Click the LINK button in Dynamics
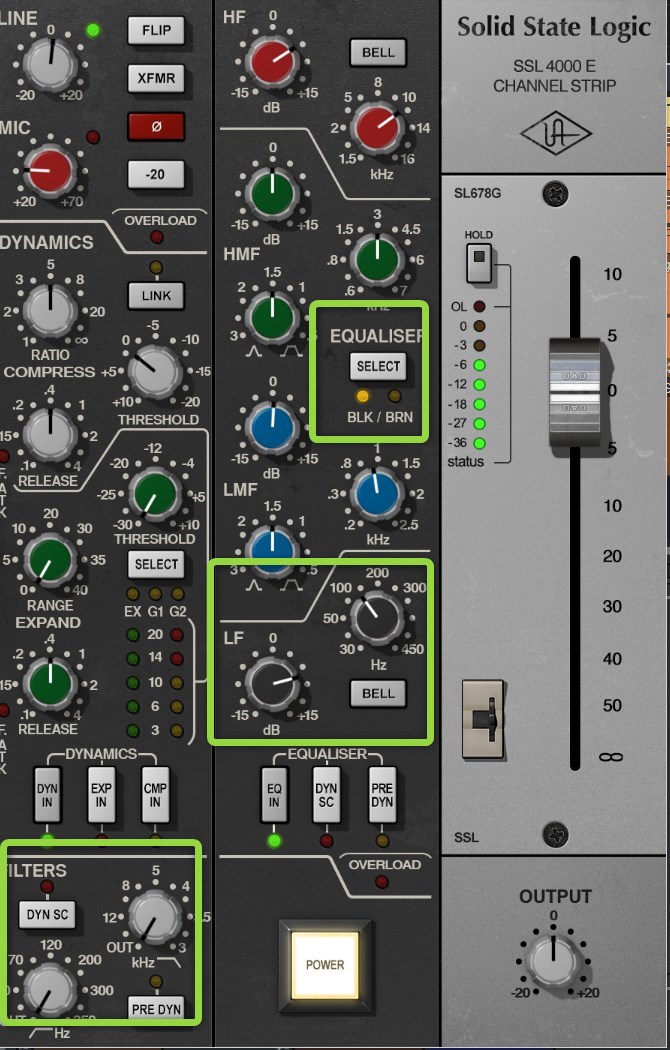The width and height of the screenshot is (670, 1050). (156, 295)
